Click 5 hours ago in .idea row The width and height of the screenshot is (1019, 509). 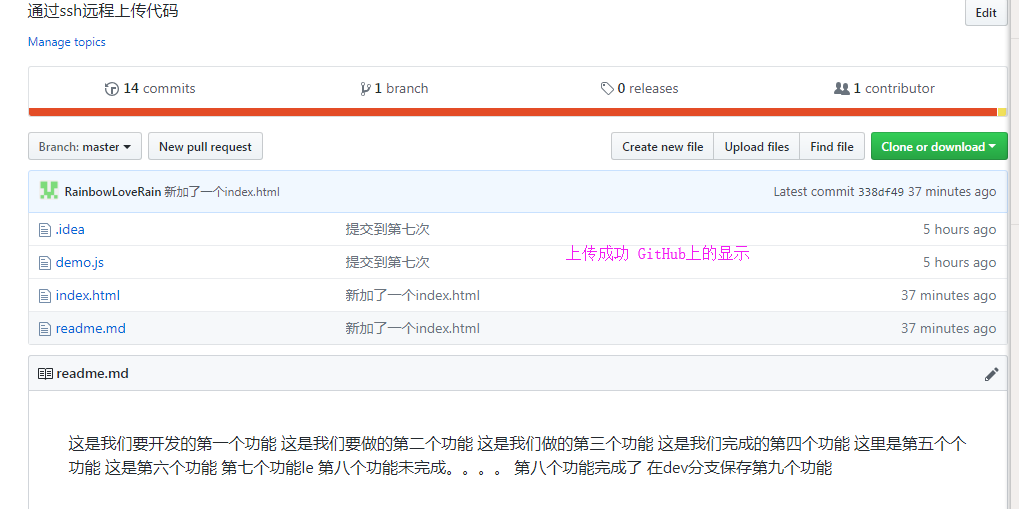(x=959, y=229)
